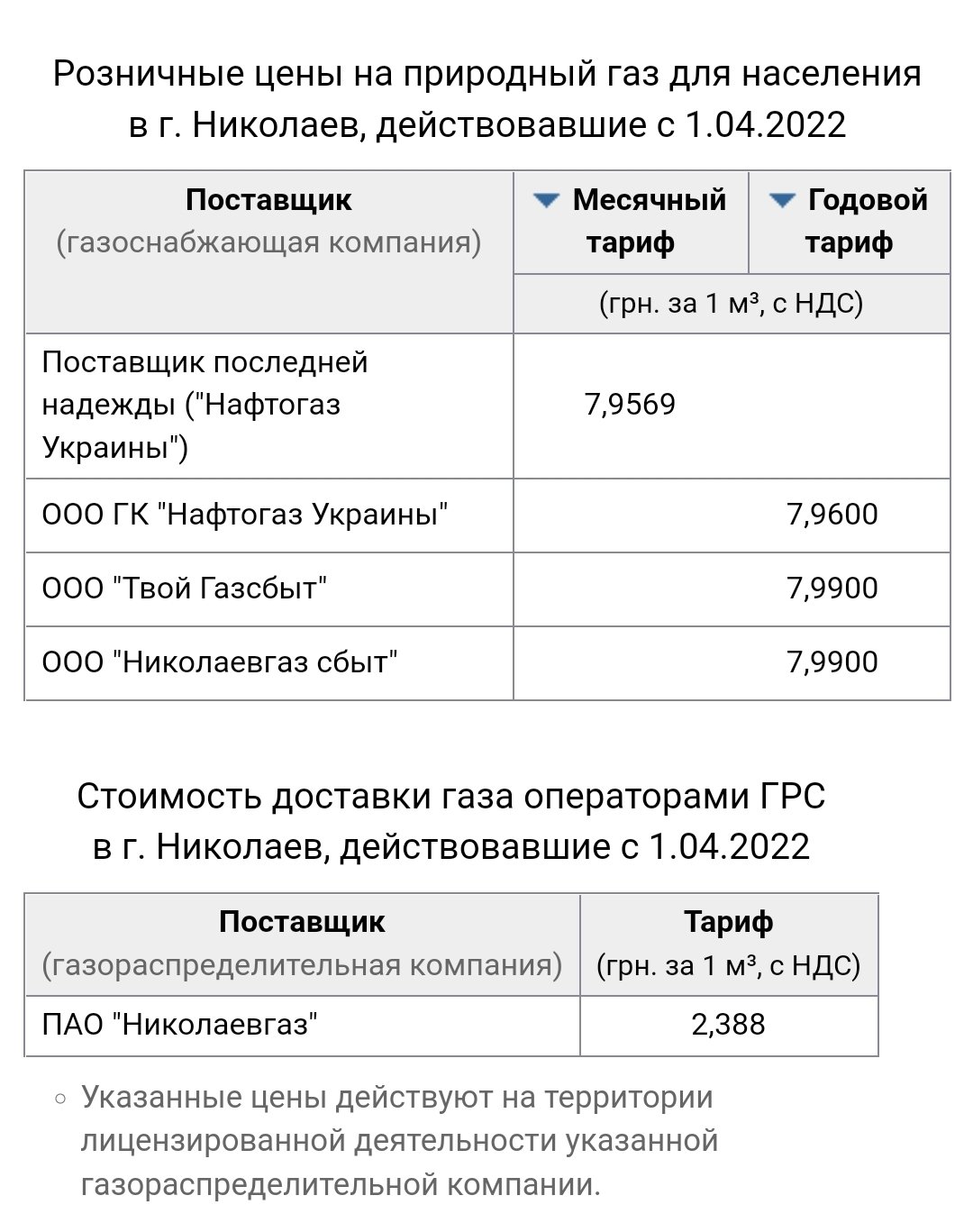Viewport: 973px width, 1232px height.
Task: Sort table by Годовой тариф header text
Action: point(867,221)
